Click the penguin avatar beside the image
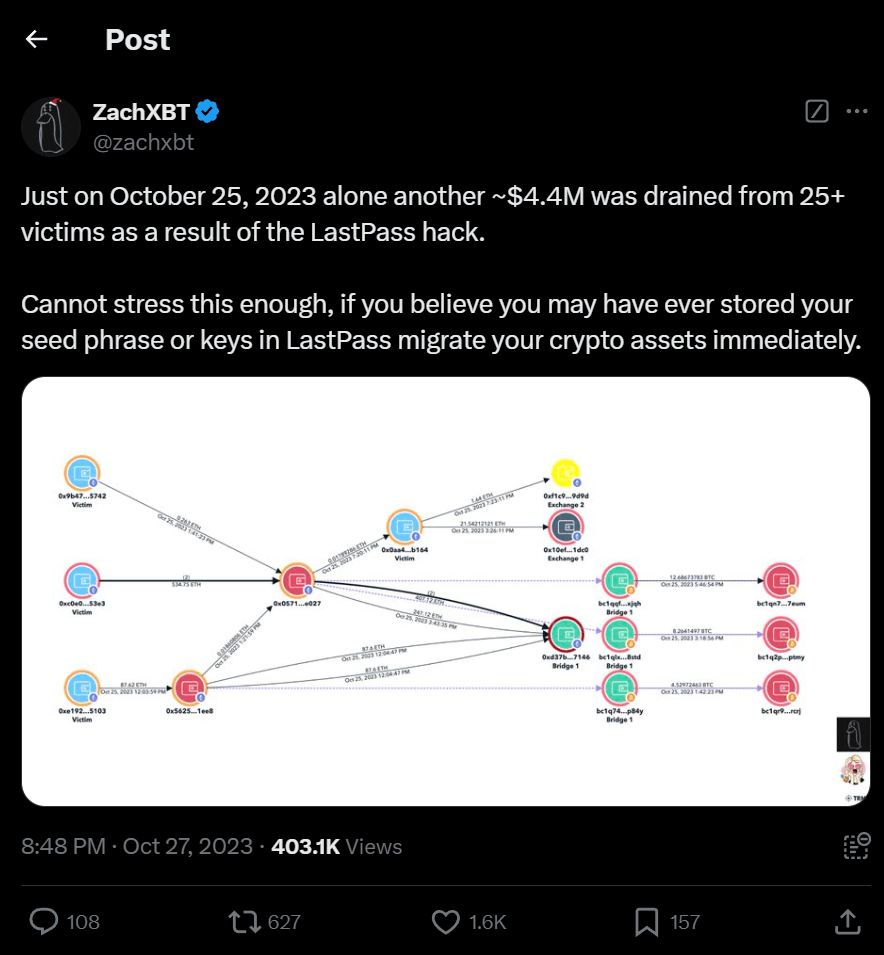The width and height of the screenshot is (884, 955). pyautogui.click(x=853, y=734)
